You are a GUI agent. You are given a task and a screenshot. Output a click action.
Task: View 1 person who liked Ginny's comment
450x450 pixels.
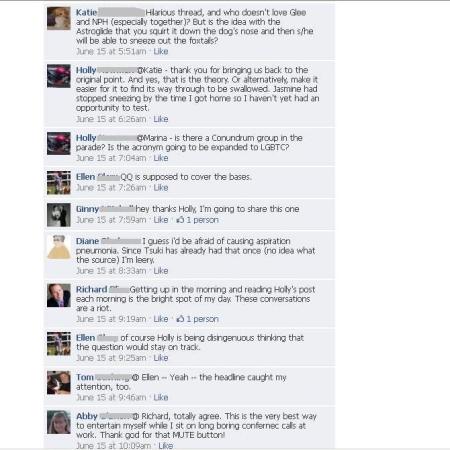click(x=202, y=220)
